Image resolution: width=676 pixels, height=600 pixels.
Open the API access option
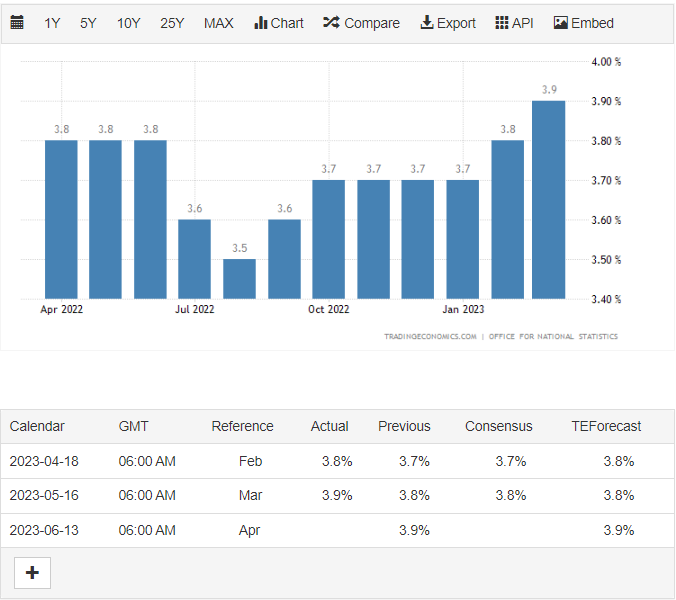tap(514, 22)
